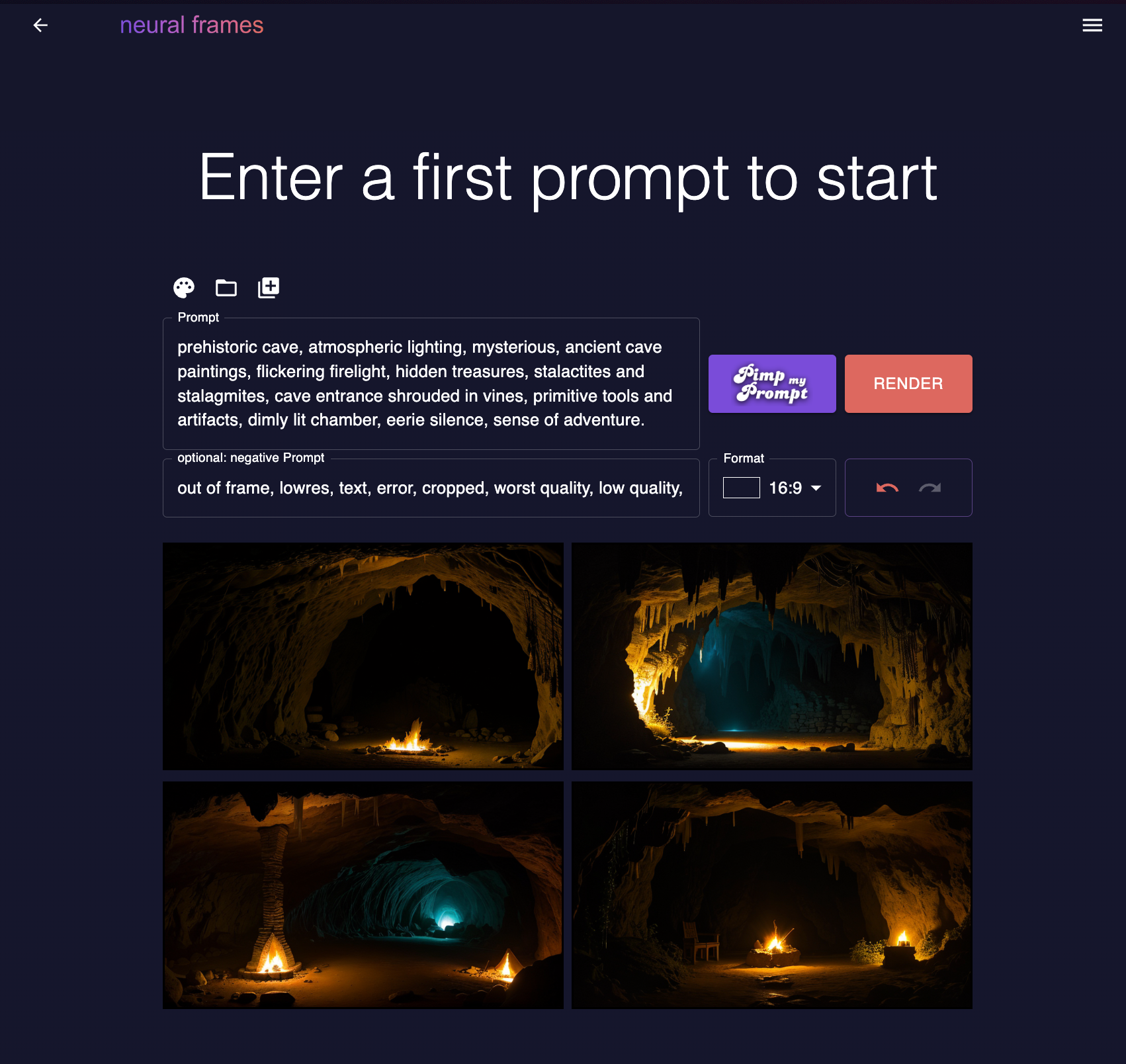Open the style palette icon
Viewport: 1126px width, 1064px height.
184,288
